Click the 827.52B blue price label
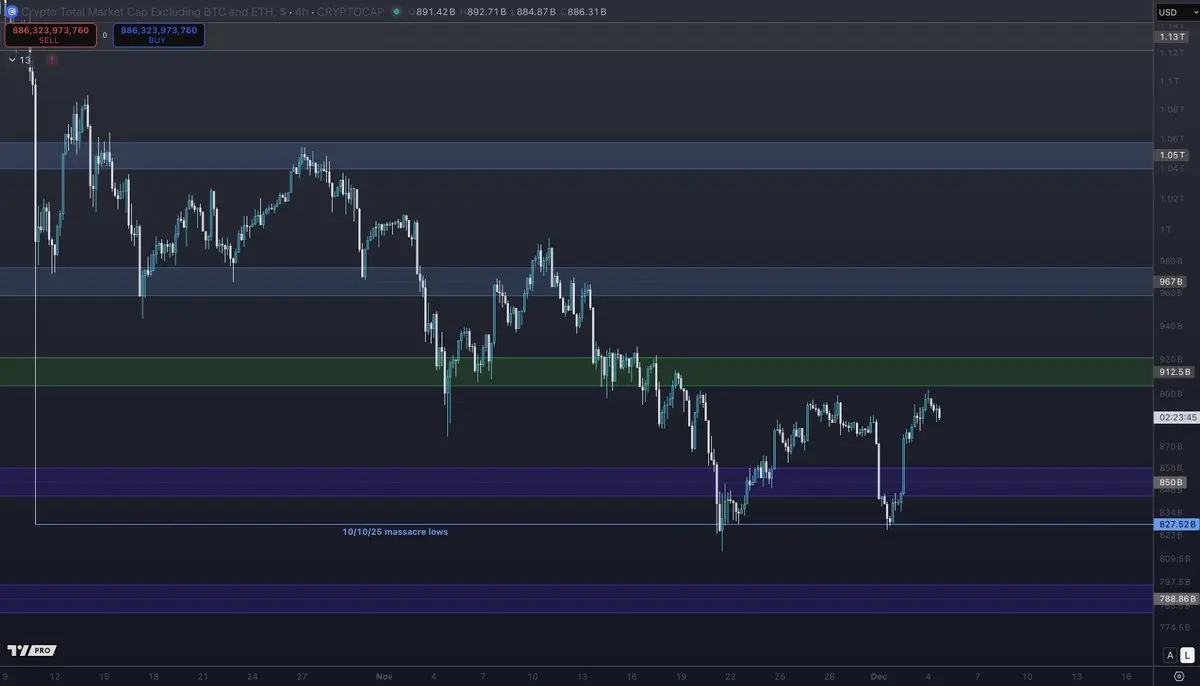1200x686 pixels. point(1176,524)
